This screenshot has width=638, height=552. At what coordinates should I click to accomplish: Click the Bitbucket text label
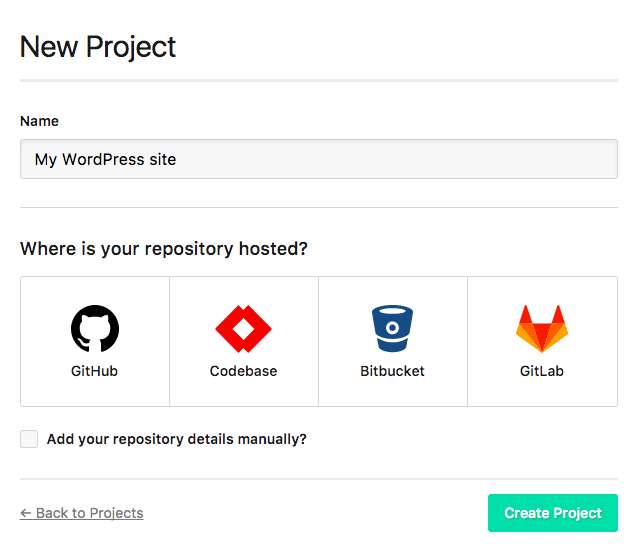pos(392,371)
